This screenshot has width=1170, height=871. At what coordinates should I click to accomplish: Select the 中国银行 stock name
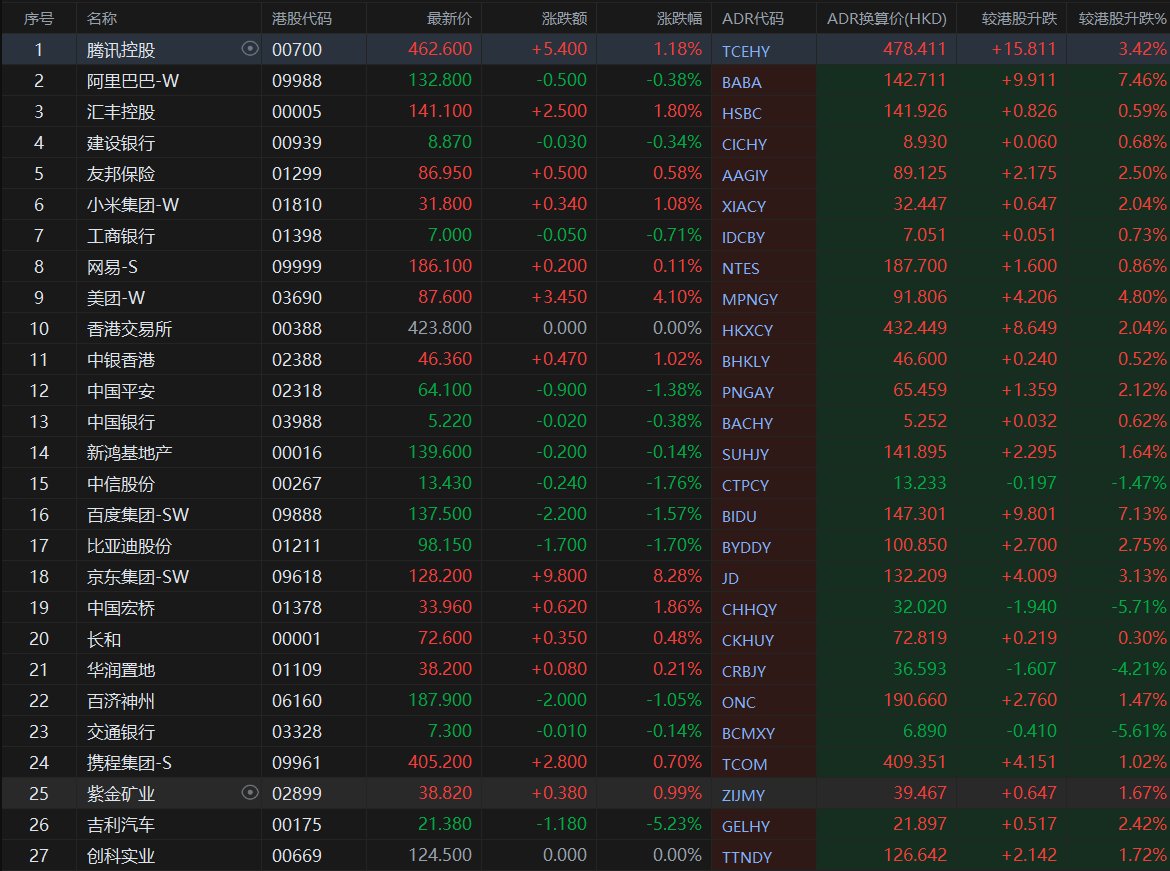[x=121, y=422]
